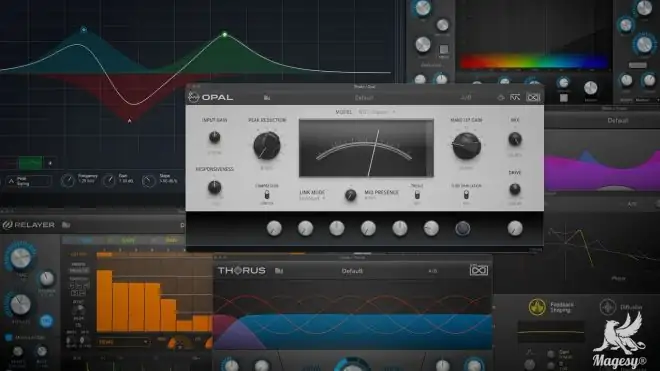Click the VU meter display in Opal
Screen dimensions: 660x371
tap(366, 148)
